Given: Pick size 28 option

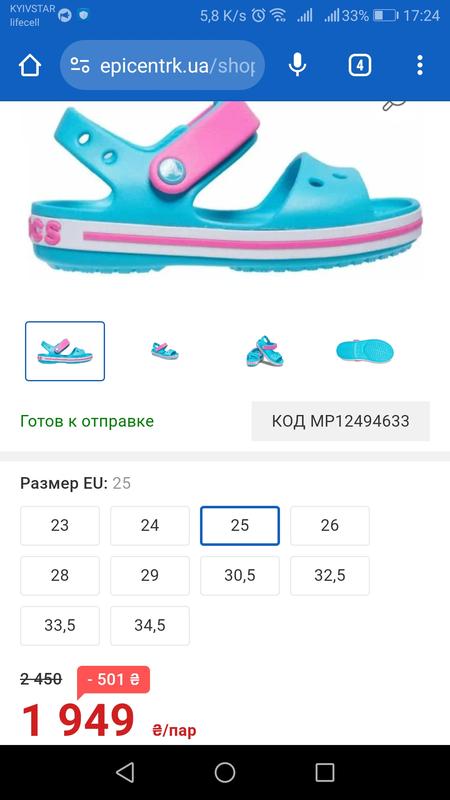Looking at the screenshot, I should (x=60, y=576).
